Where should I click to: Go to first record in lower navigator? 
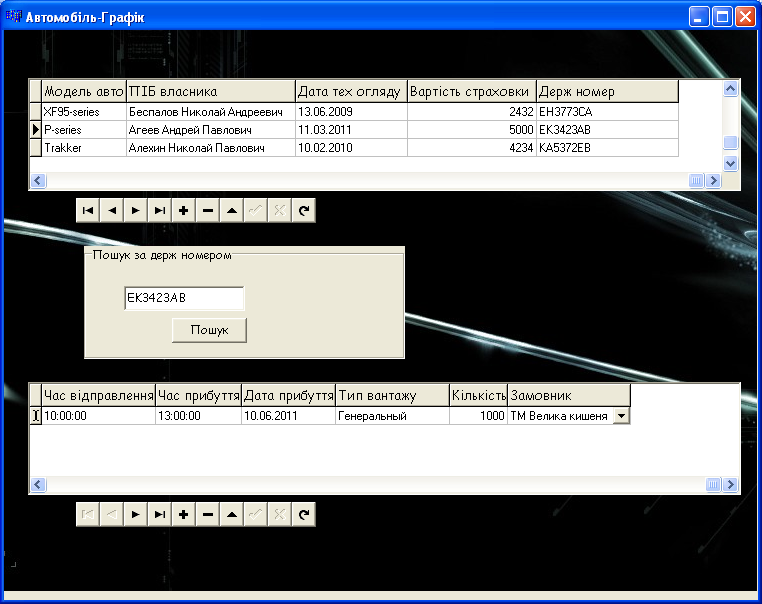88,514
